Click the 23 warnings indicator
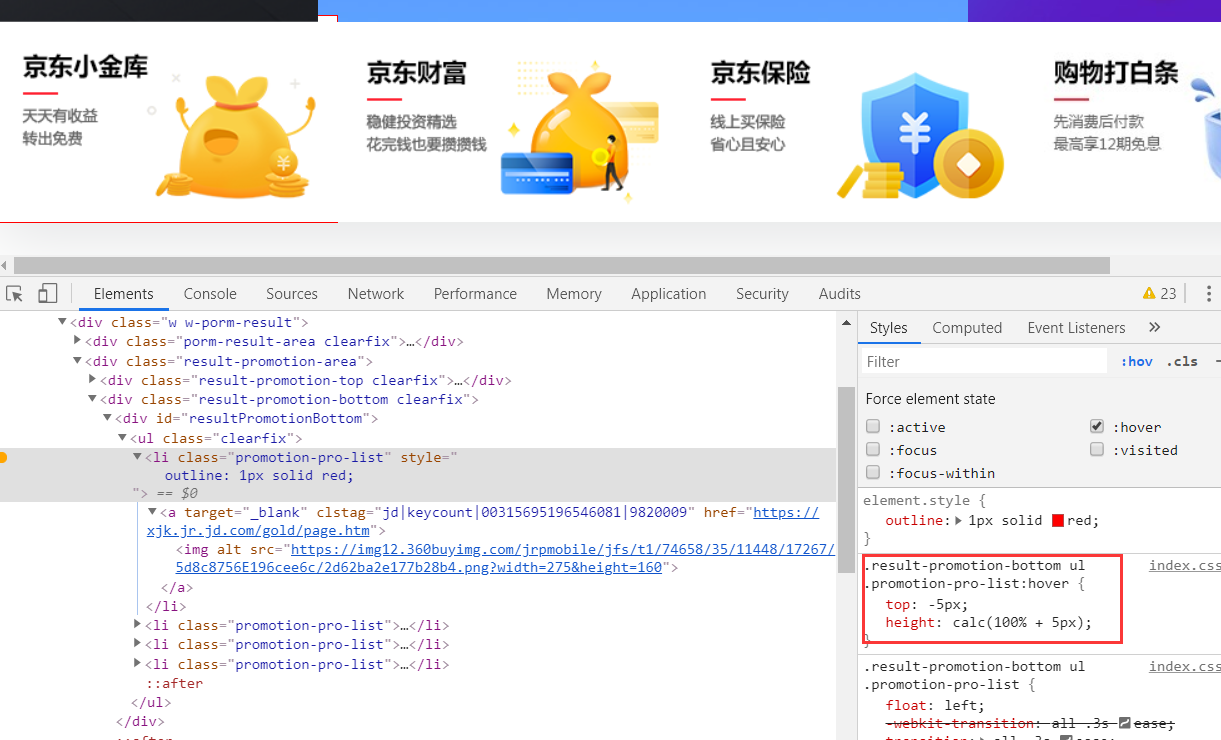This screenshot has height=740, width=1221. point(1160,293)
